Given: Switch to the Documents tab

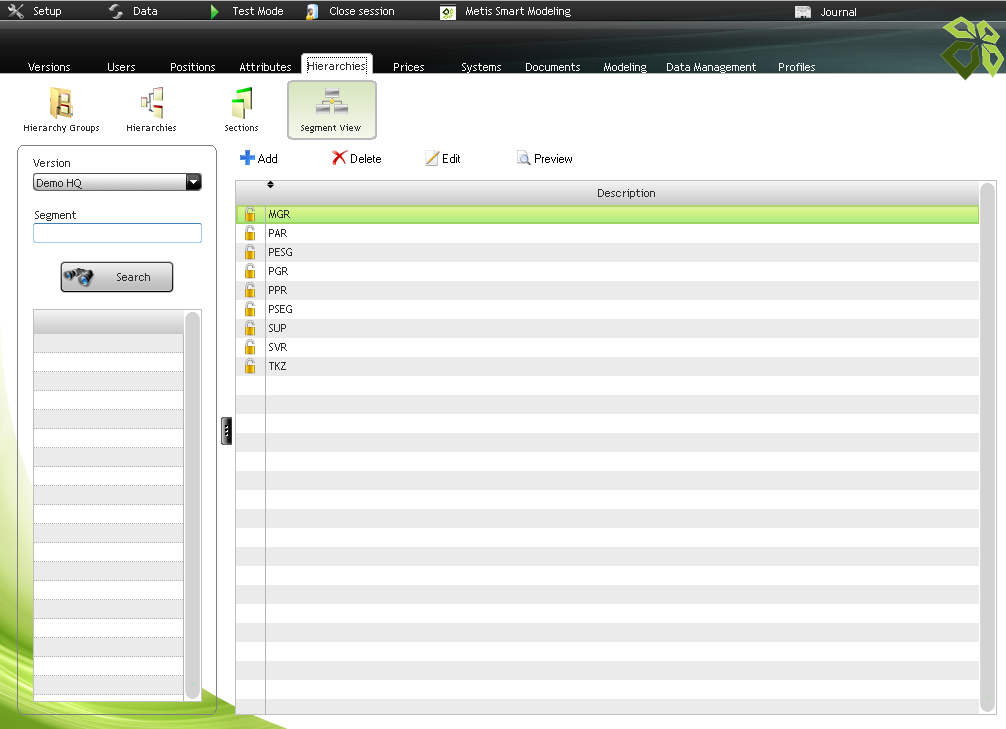Looking at the screenshot, I should tap(552, 67).
